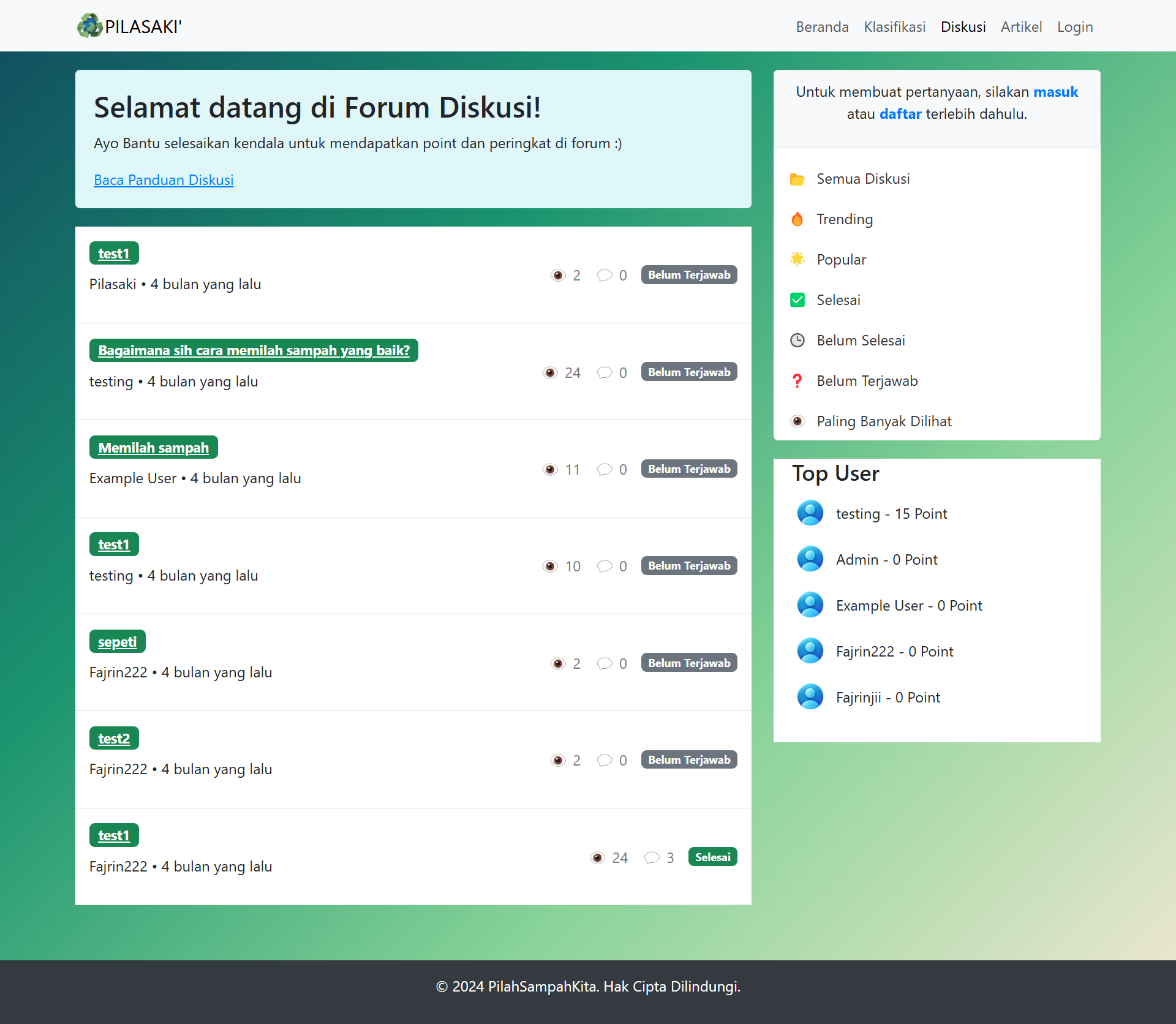The height and width of the screenshot is (1024, 1176).
Task: Click the flame icon for Trending
Action: 797,219
